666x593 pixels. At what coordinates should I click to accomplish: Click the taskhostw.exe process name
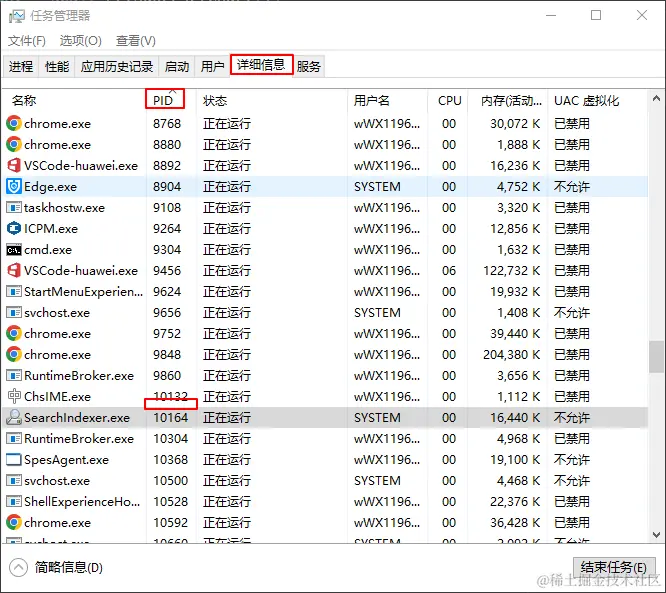tap(64, 208)
